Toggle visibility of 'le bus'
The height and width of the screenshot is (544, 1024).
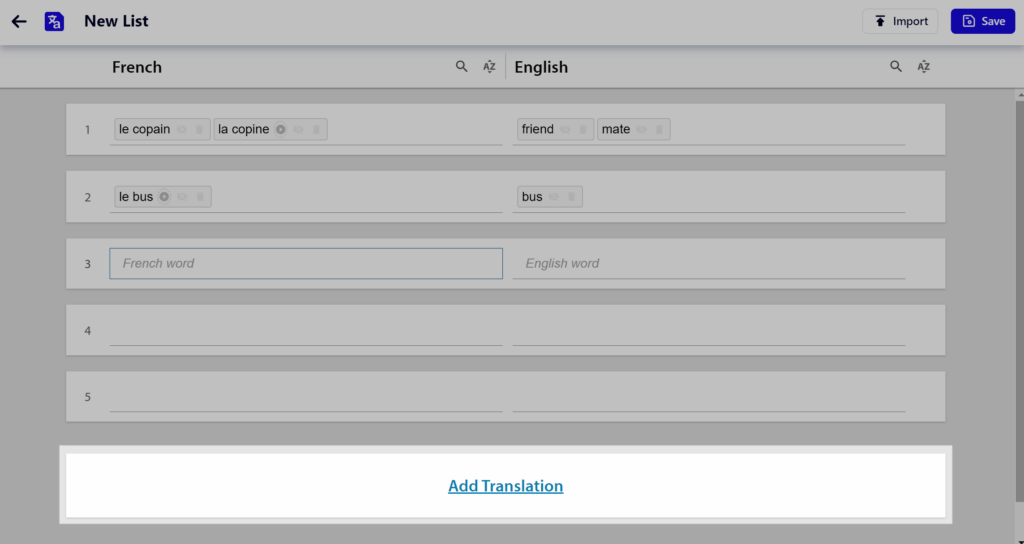click(x=182, y=197)
